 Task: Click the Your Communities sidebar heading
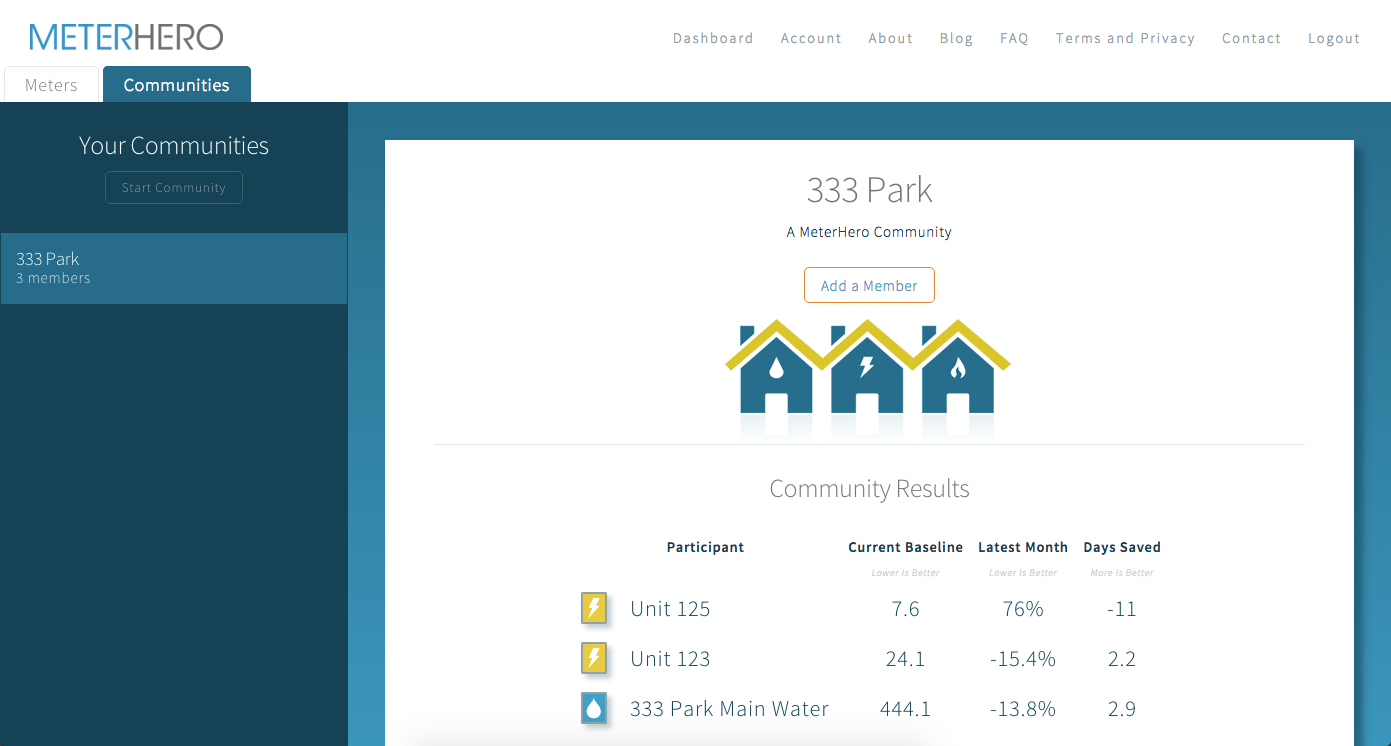pos(174,145)
